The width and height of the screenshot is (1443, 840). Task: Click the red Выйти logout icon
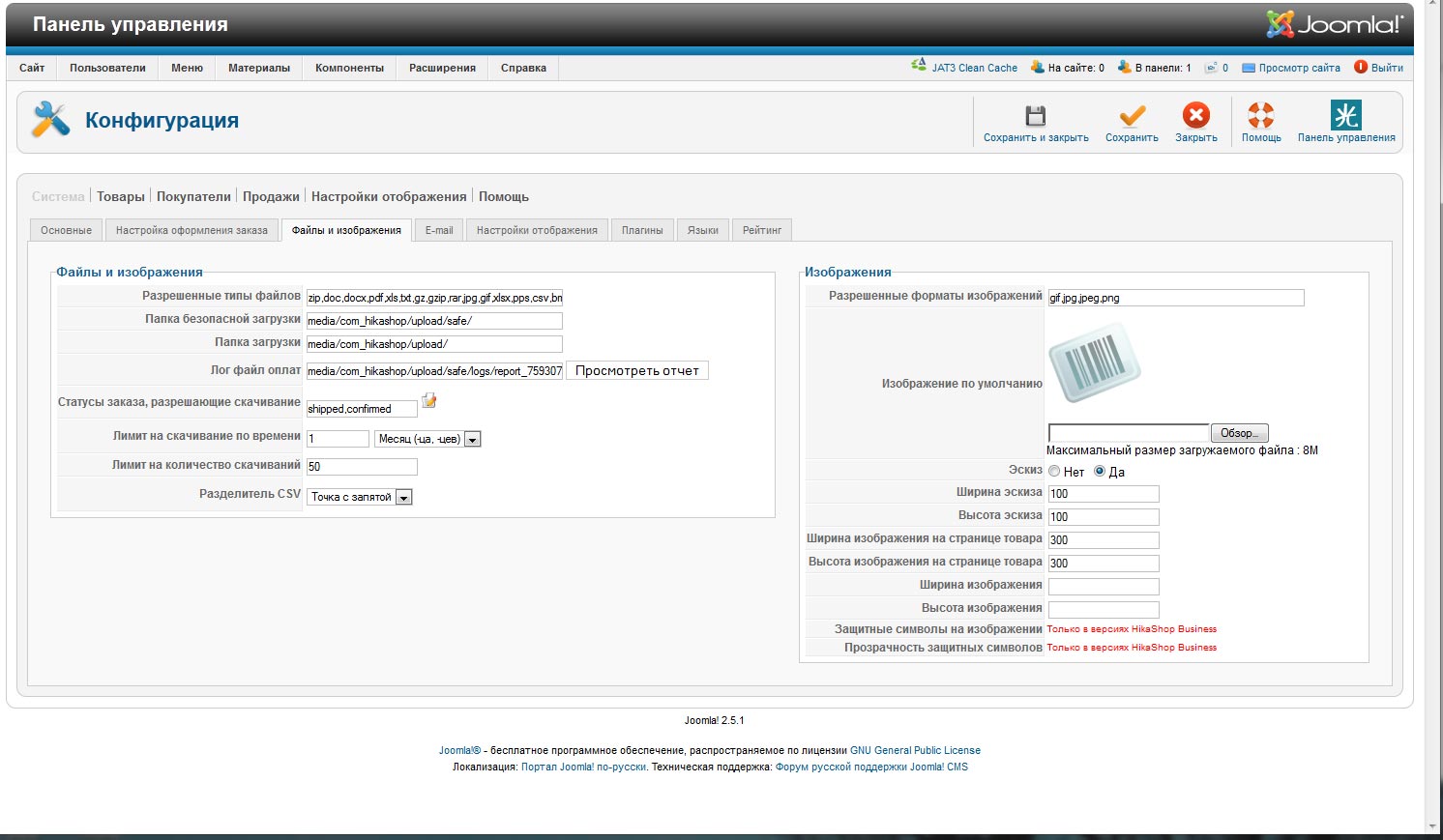pyautogui.click(x=1361, y=68)
